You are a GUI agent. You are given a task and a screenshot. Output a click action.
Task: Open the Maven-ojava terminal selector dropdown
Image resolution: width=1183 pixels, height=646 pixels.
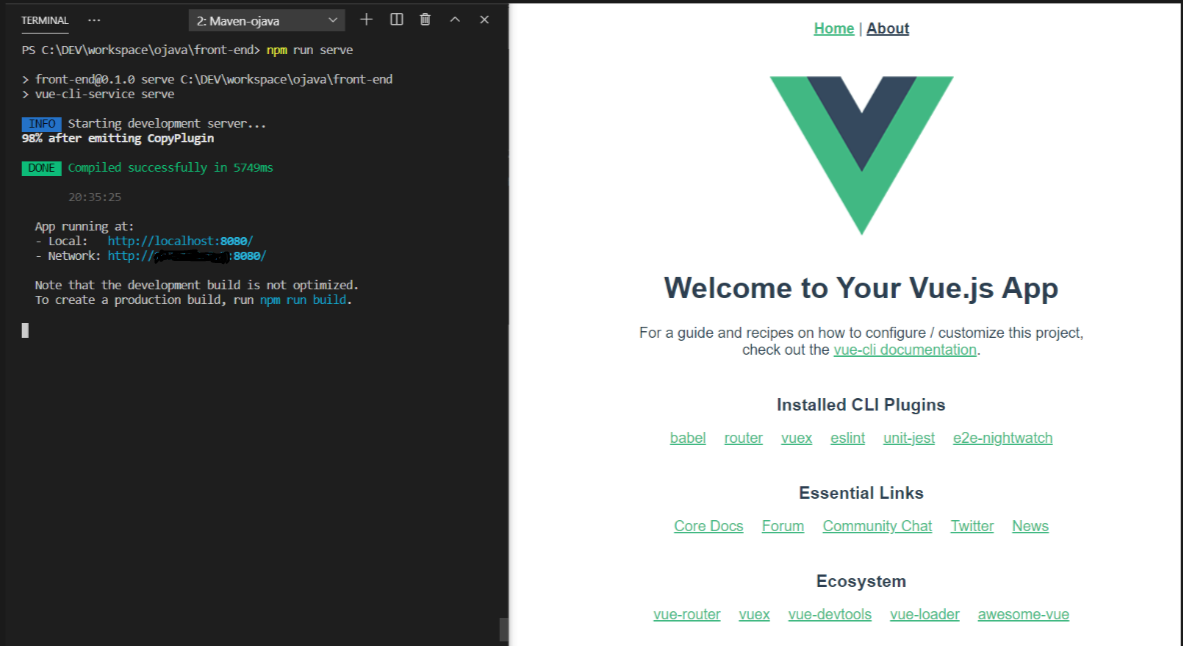tap(266, 20)
